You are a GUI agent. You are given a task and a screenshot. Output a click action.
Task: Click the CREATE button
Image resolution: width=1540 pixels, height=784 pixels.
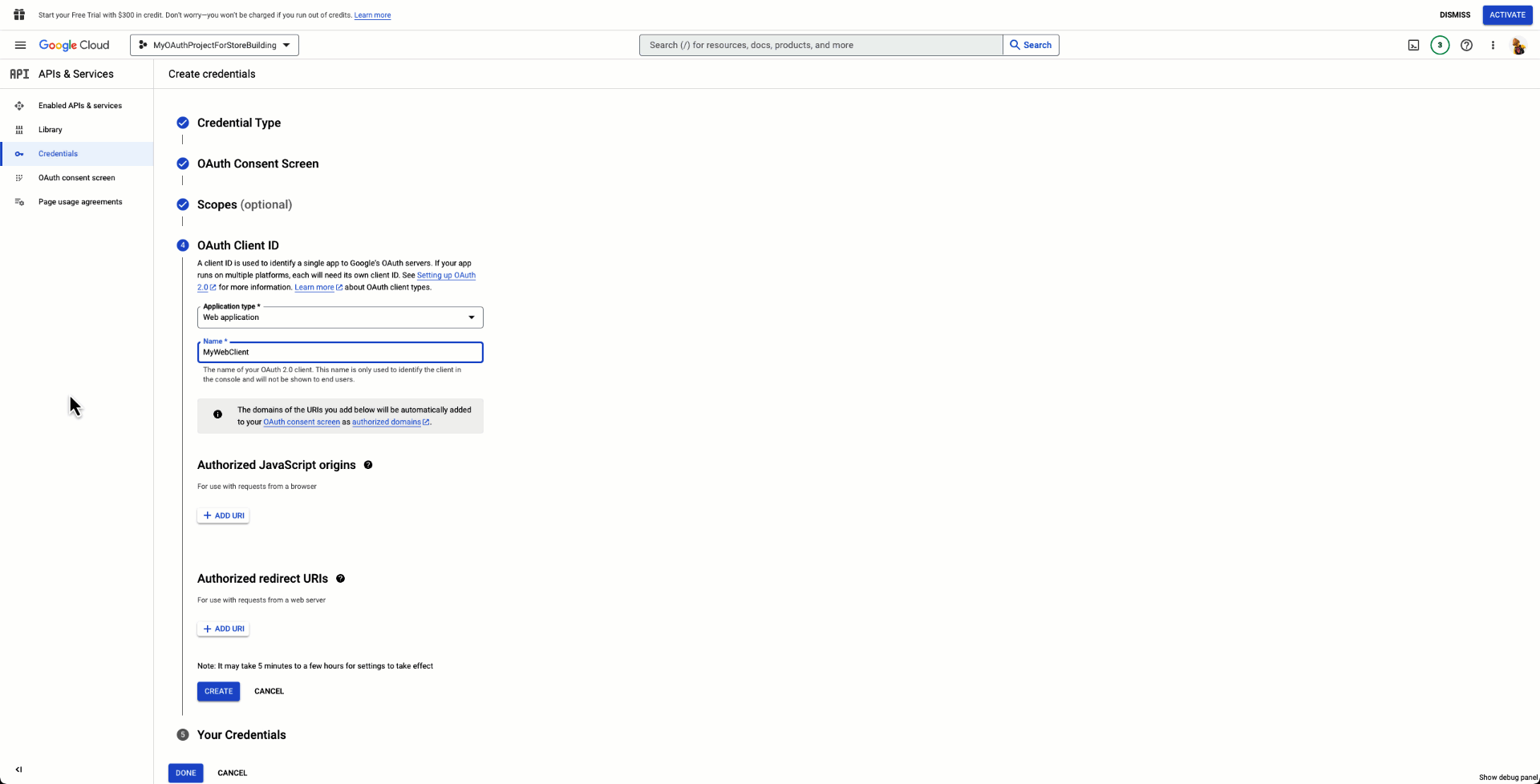[217, 691]
